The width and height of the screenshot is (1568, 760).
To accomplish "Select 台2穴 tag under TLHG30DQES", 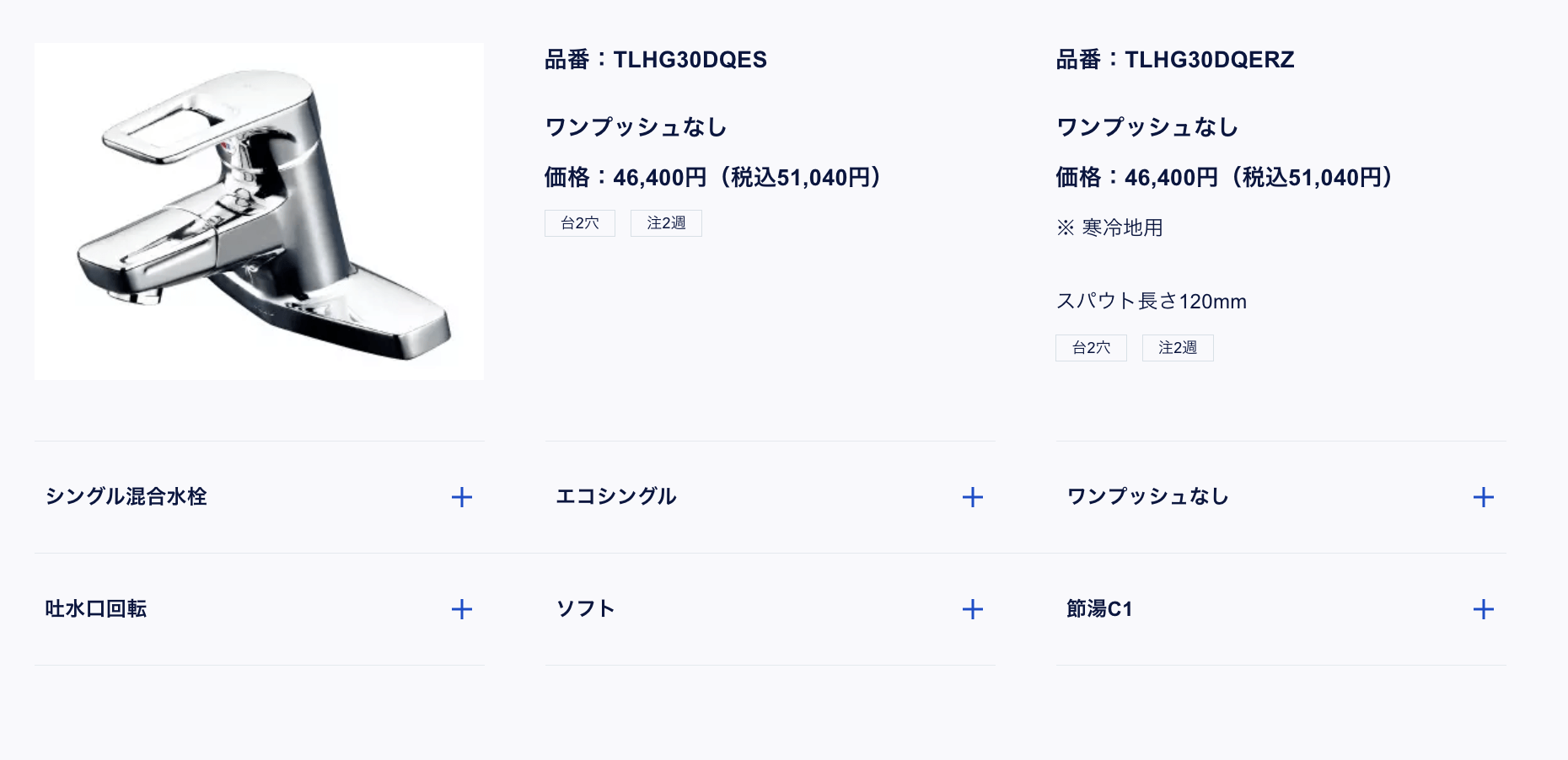I will point(580,223).
